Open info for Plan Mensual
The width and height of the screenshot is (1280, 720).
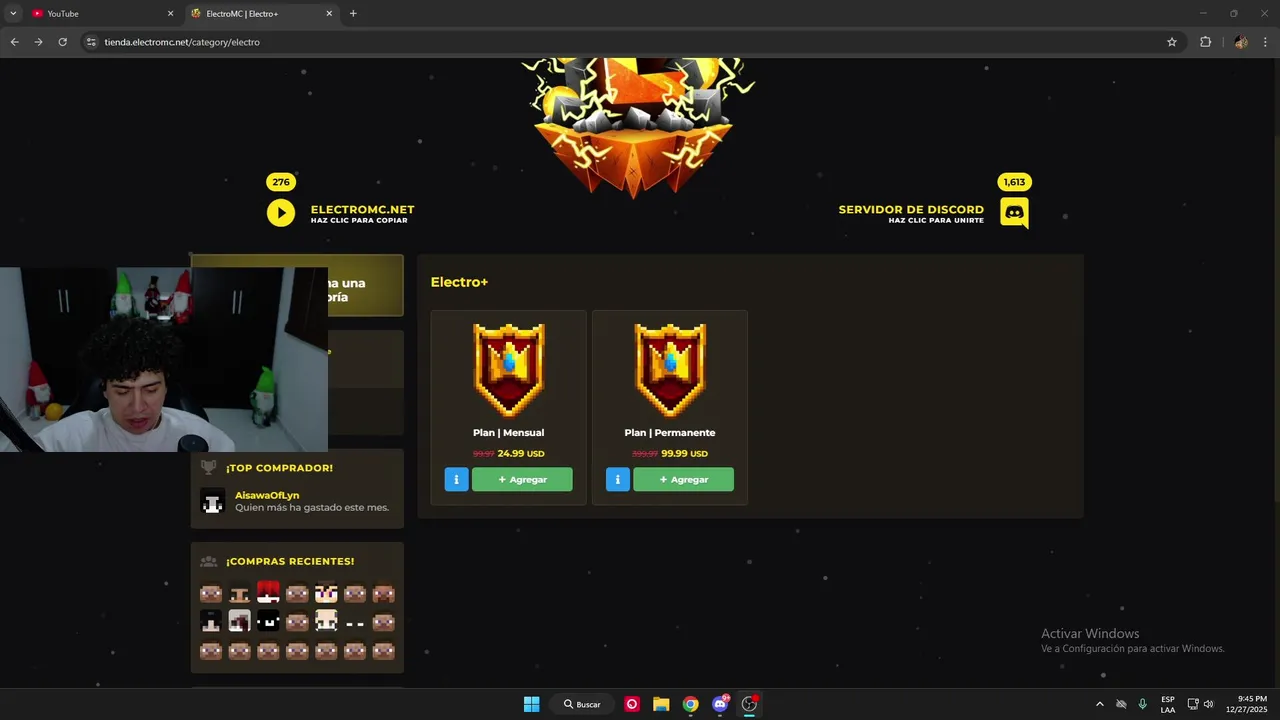pyautogui.click(x=456, y=480)
